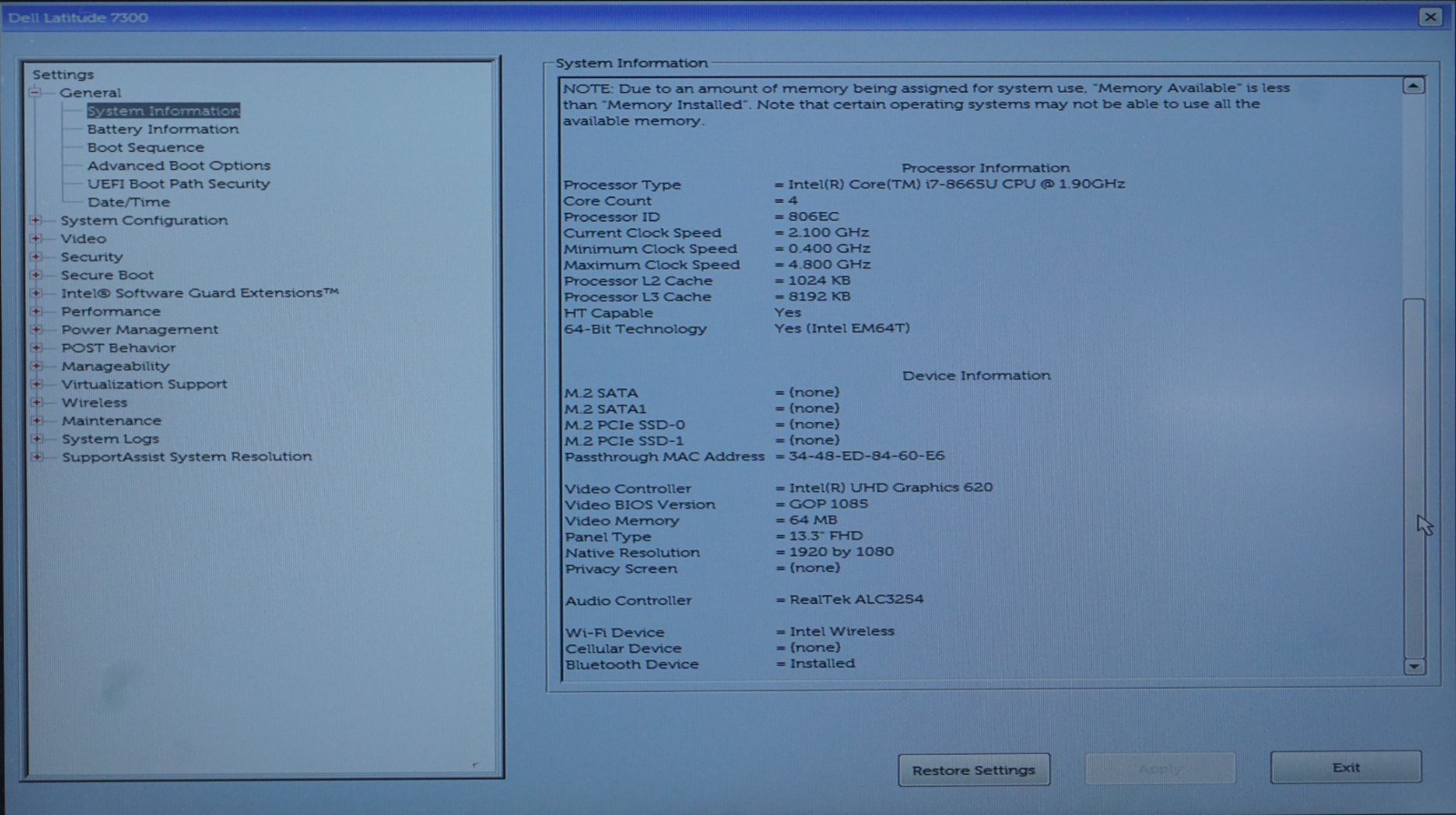Click the greyed-out Apply button
1456x815 pixels.
pyautogui.click(x=1160, y=769)
